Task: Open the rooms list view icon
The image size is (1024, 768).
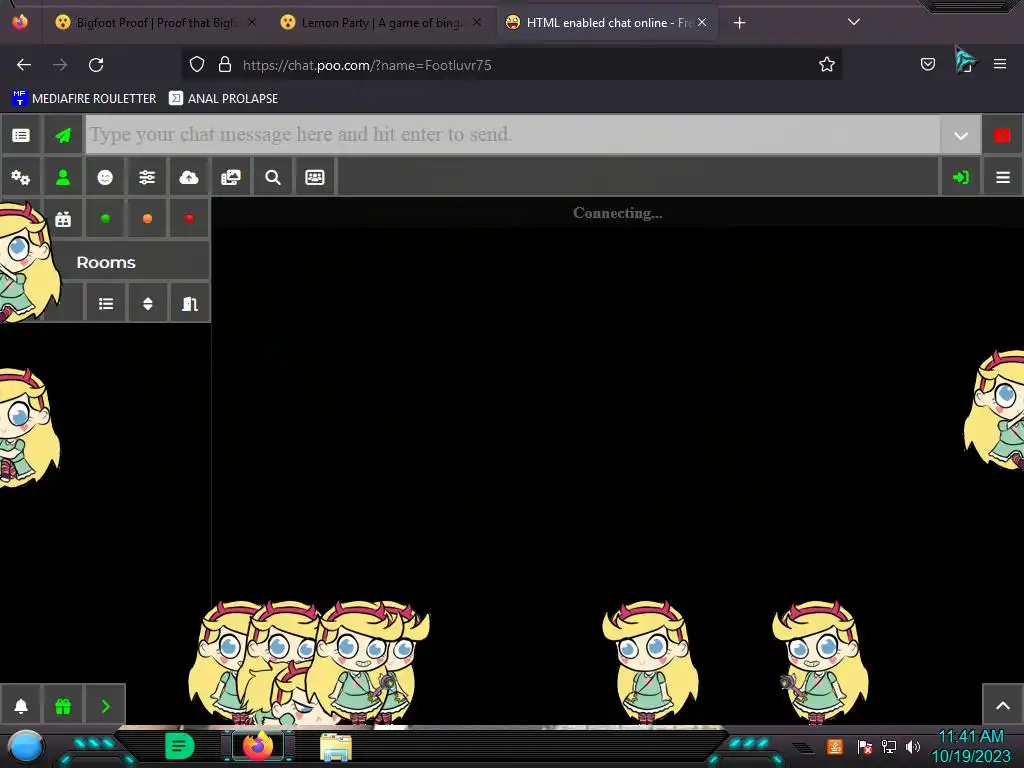Action: click(106, 304)
